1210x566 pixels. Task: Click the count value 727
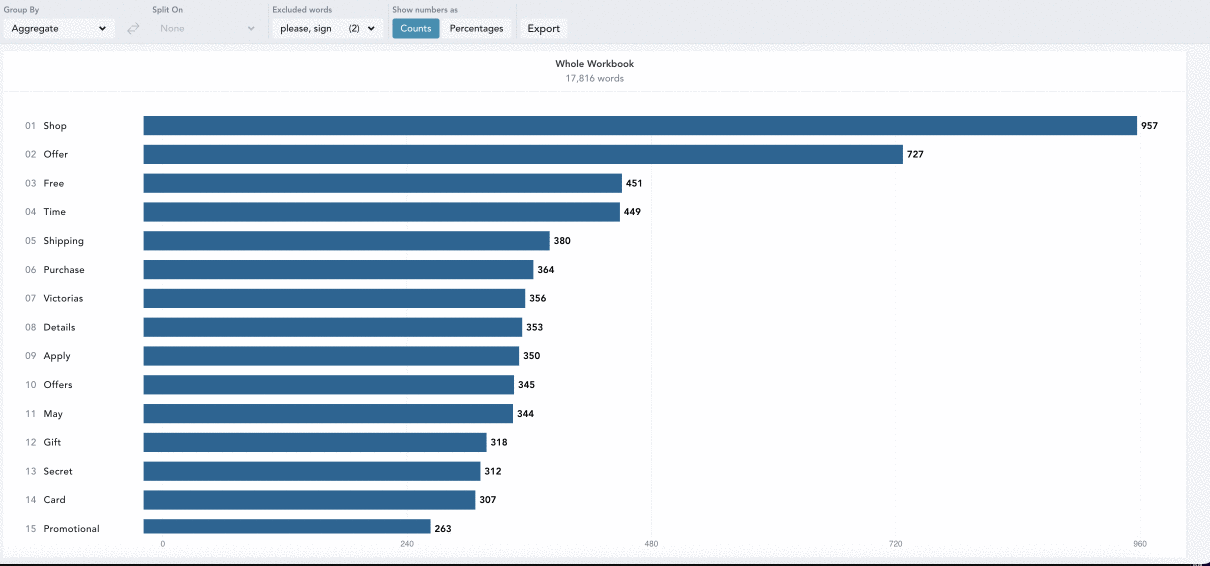pyautogui.click(x=915, y=154)
